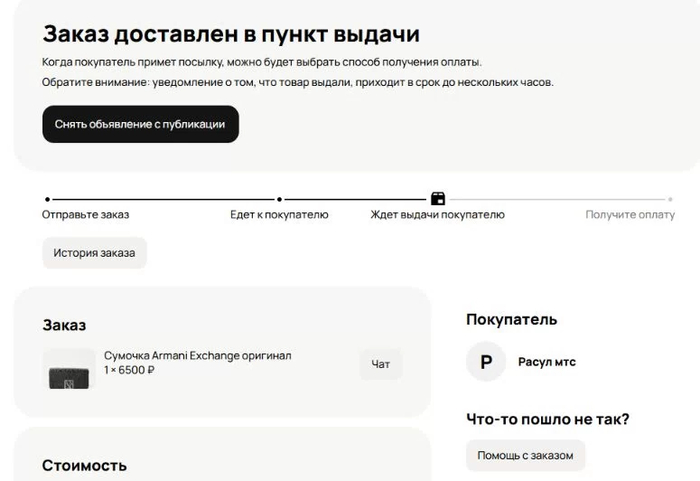
Task: Select the 'Отправьте заказ' step label
Action: 85,215
